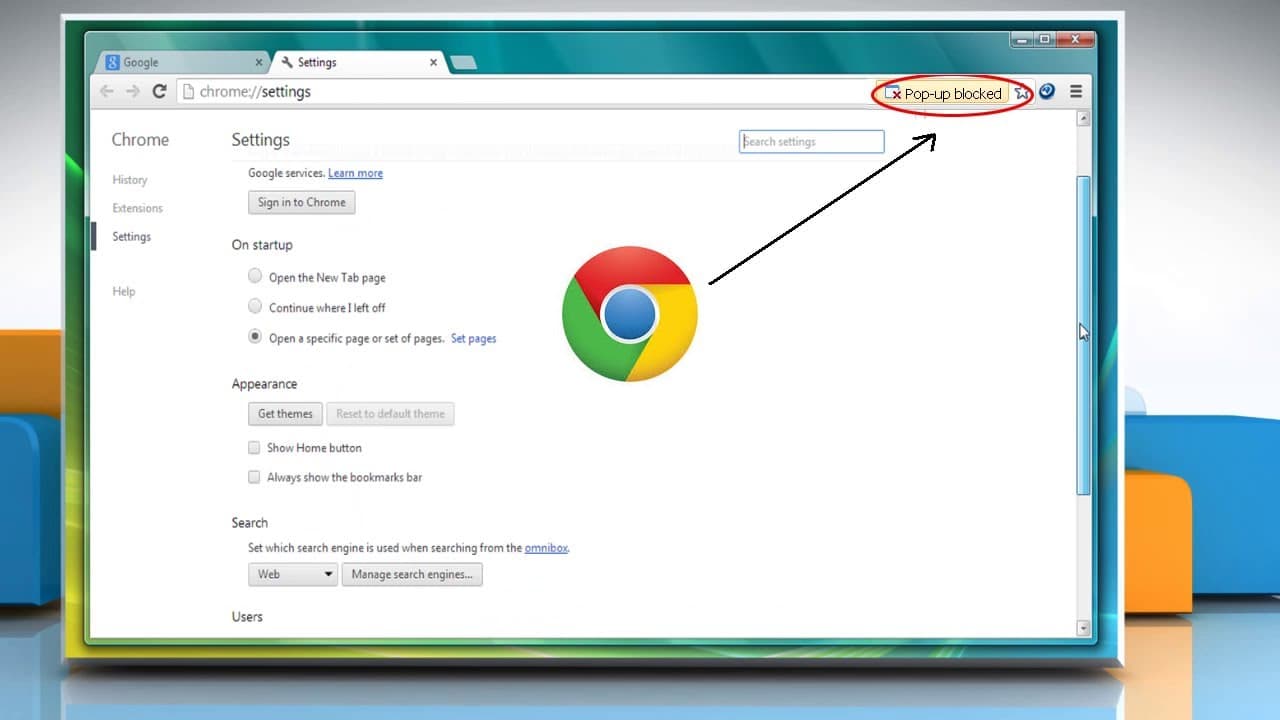Enable Show Home button checkbox
The image size is (1280, 720).
(x=254, y=448)
